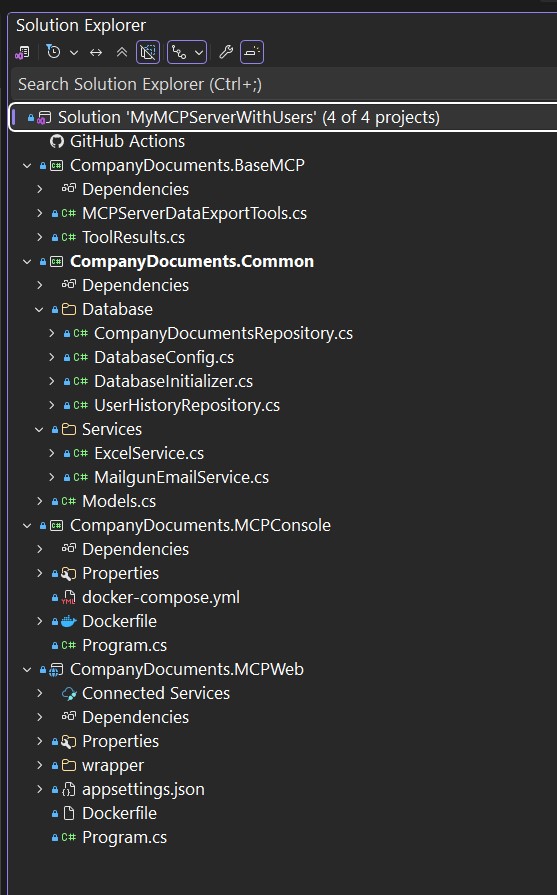This screenshot has height=895, width=557.
Task: Collapse the Database folder
Action: [39, 309]
